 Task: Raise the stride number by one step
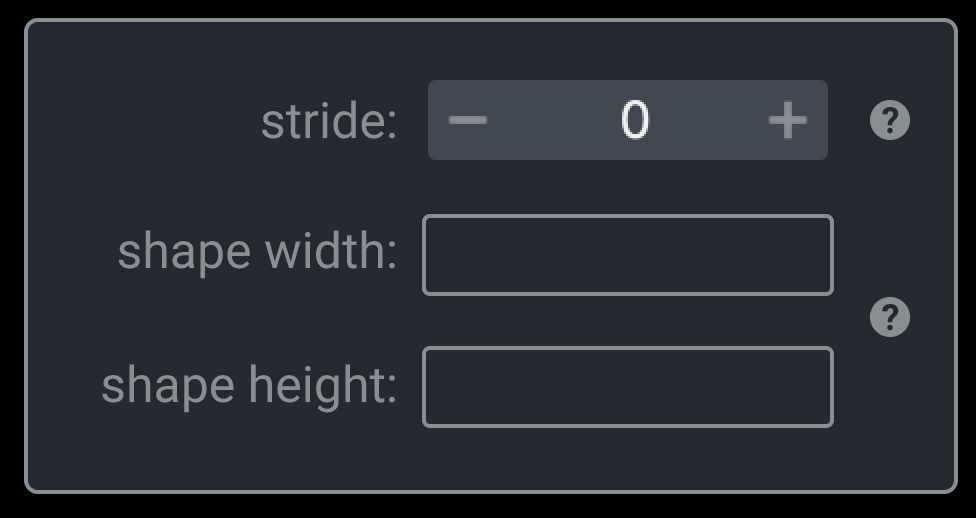(x=787, y=120)
